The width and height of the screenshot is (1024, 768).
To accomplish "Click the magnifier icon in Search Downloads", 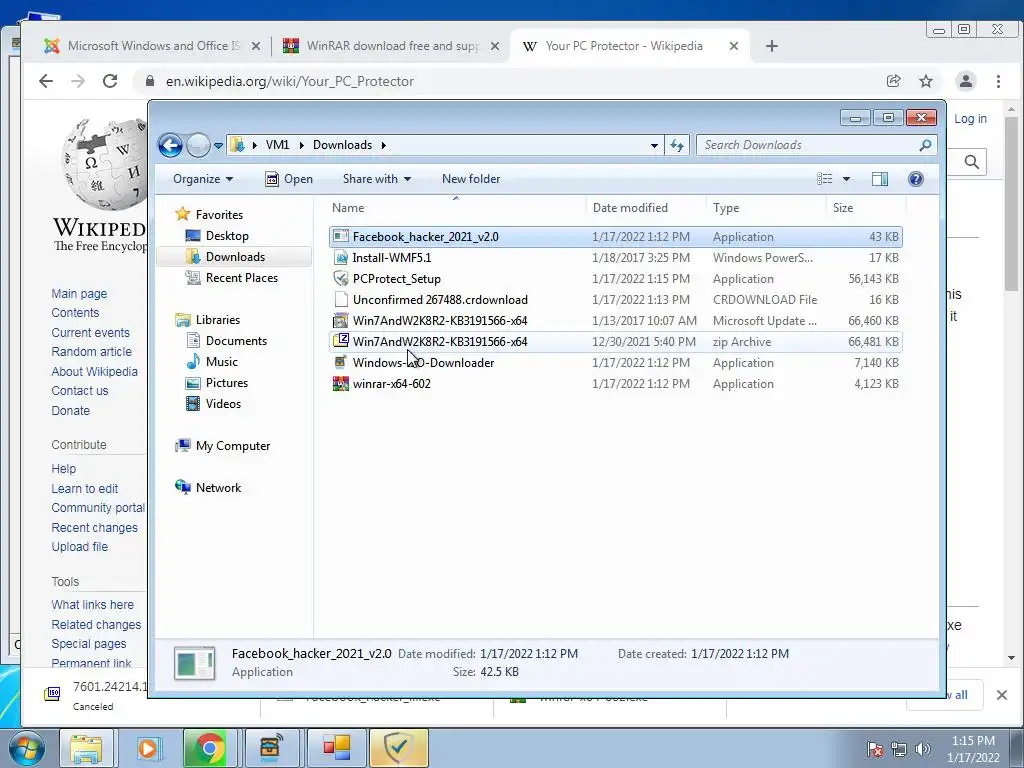I will click(925, 145).
